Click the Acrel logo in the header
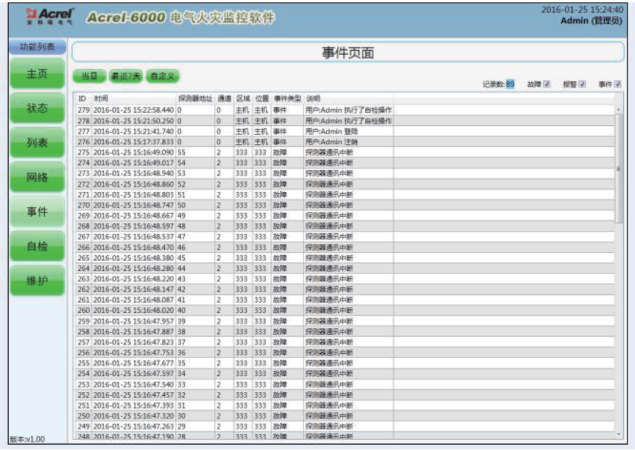Screen dimensions: 635x450 [x=39, y=17]
